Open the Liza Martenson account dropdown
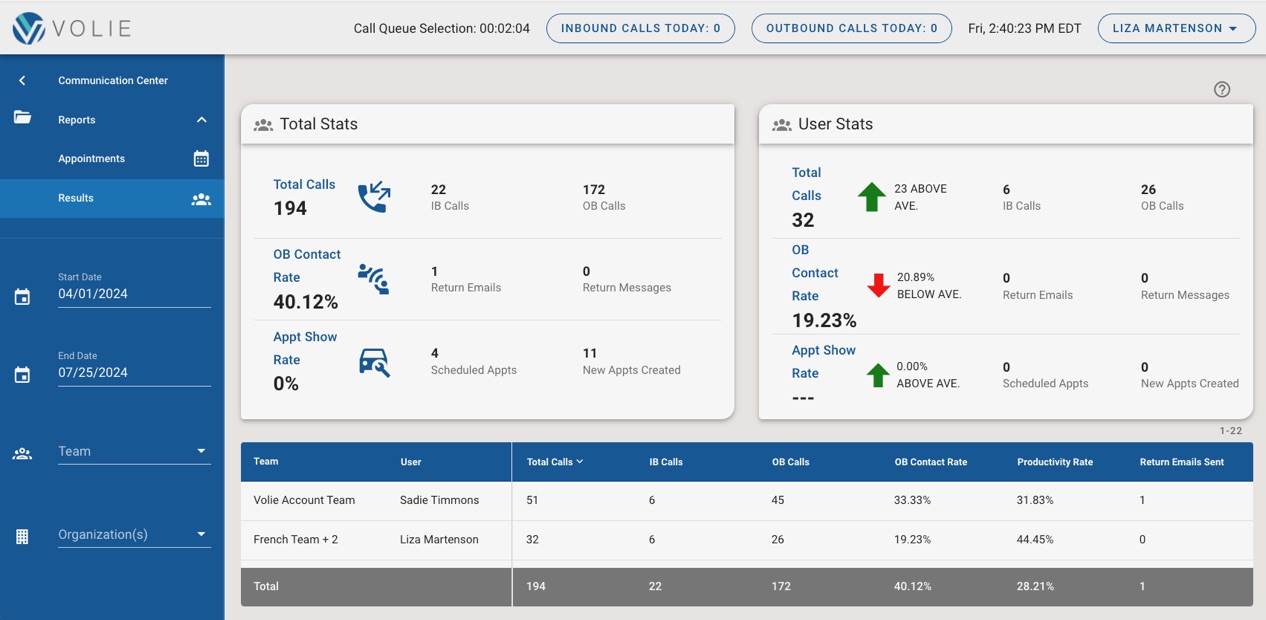Screen dimensions: 1266x620 tap(1176, 28)
